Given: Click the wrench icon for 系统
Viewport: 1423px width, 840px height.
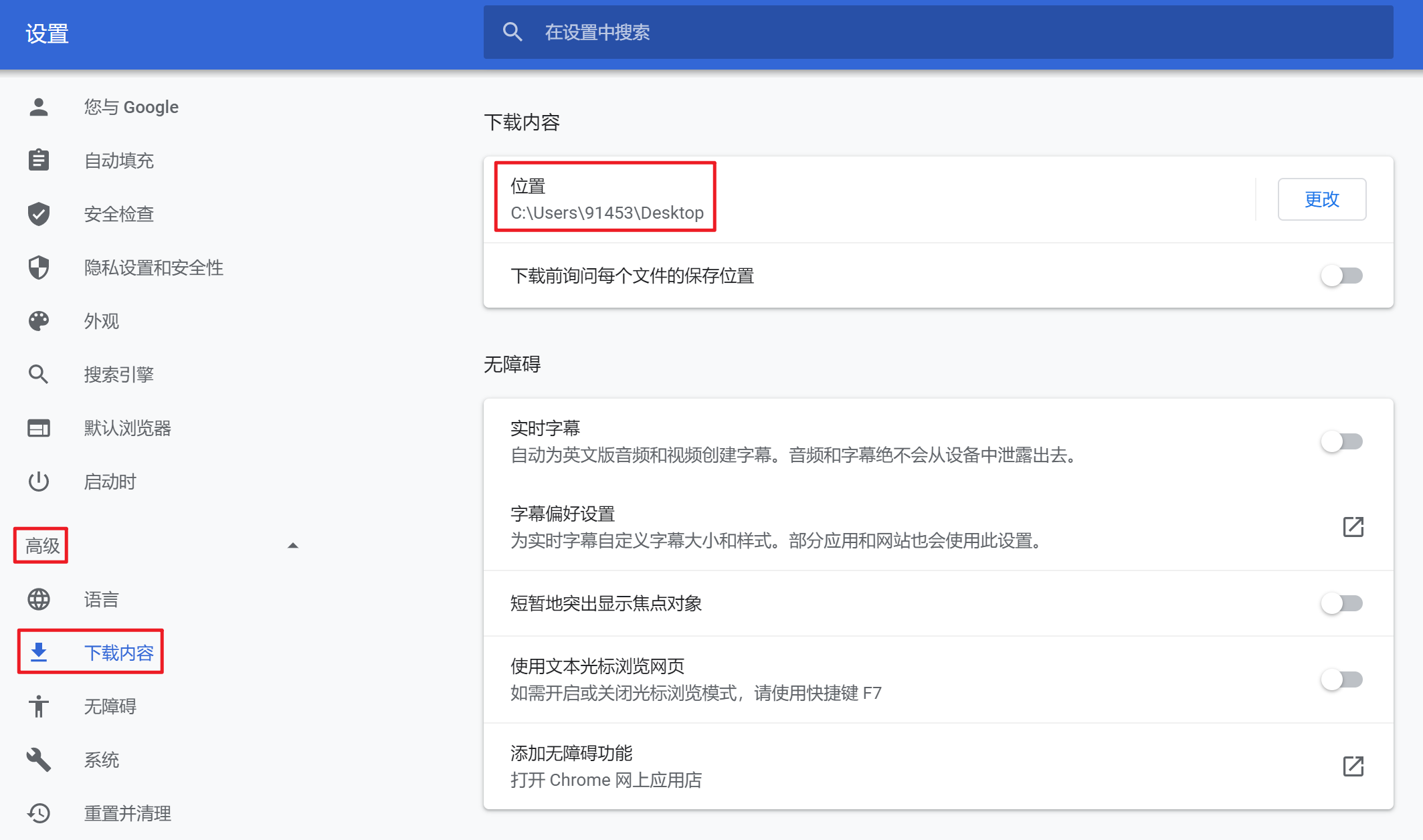Looking at the screenshot, I should [x=39, y=760].
